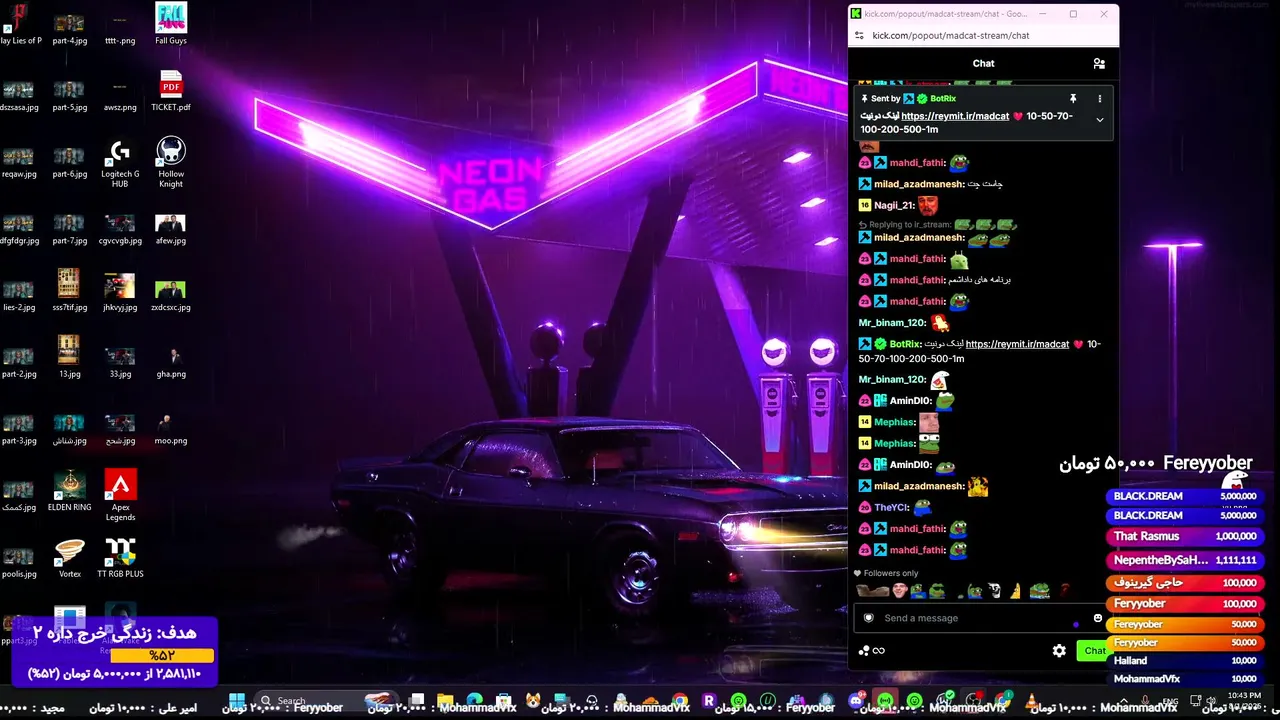Select the awsz.png desktop file
This screenshot has width=1280, height=720.
[x=120, y=96]
